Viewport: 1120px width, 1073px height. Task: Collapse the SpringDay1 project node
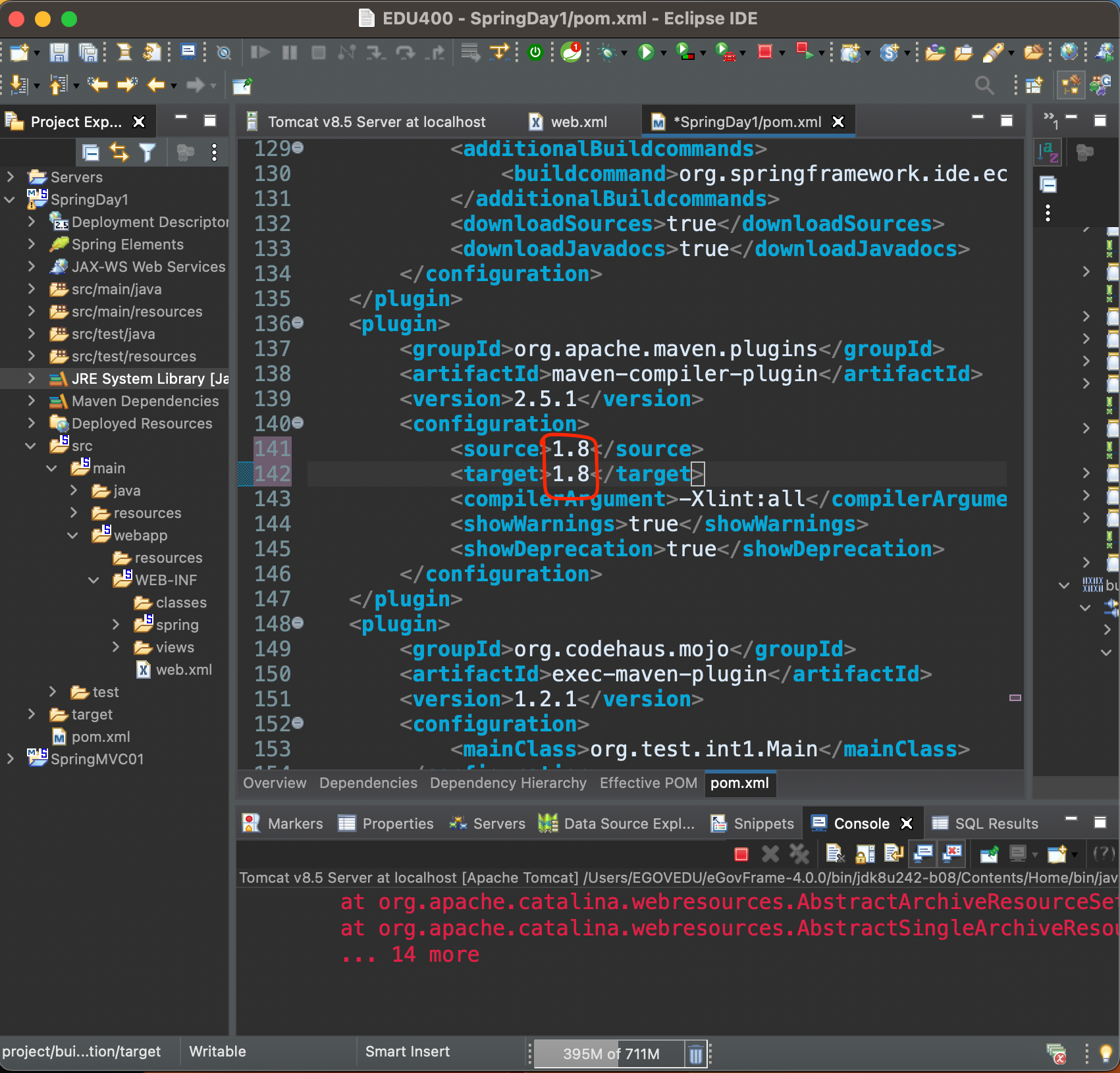(x=10, y=199)
